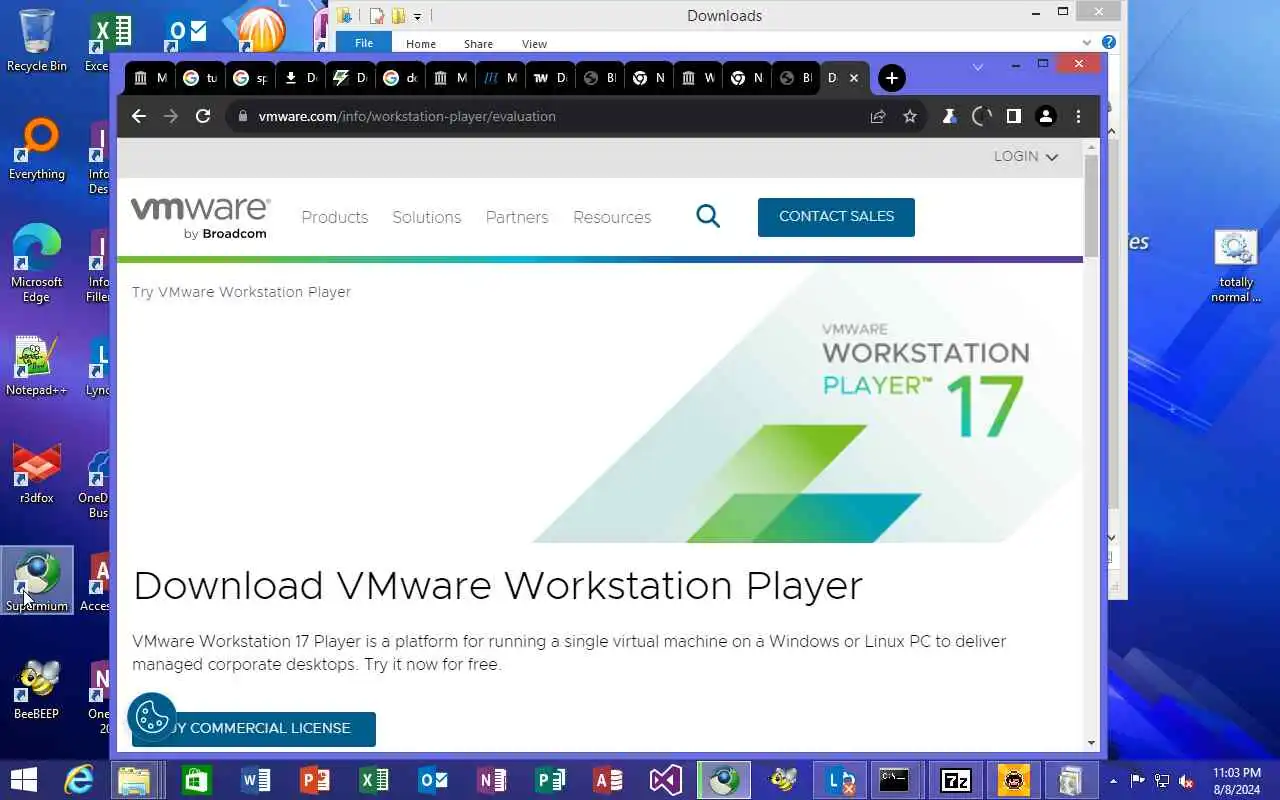The image size is (1280, 800).
Task: Select Microsoft Edge desktop shortcut
Action: coord(37,263)
